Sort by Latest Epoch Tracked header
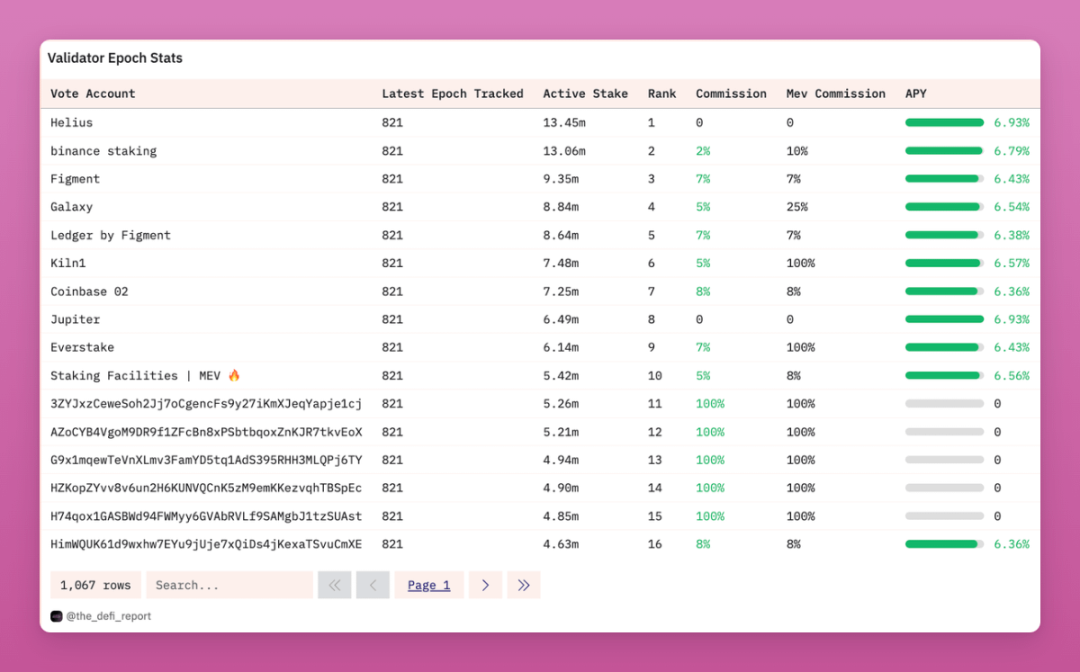Image resolution: width=1080 pixels, height=672 pixels. [452, 94]
